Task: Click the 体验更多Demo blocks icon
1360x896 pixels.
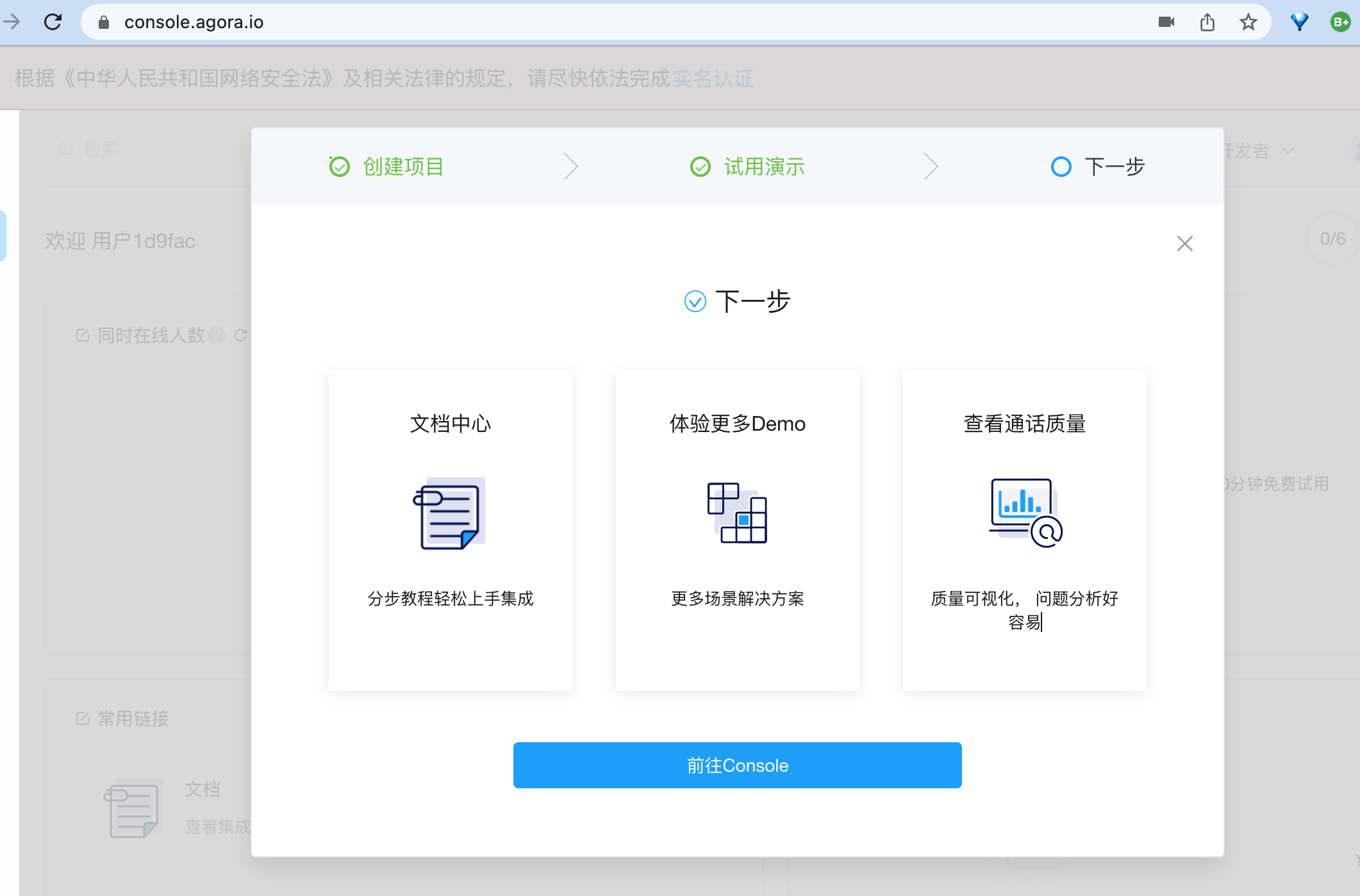Action: [x=737, y=513]
